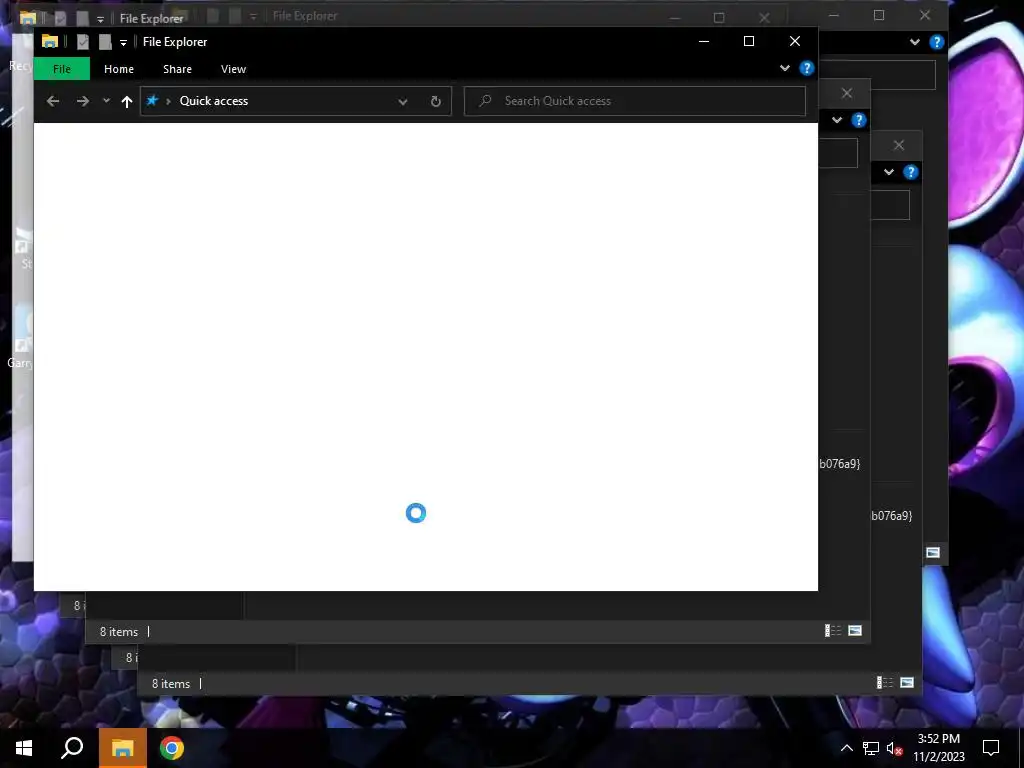Open the address bar previous locations dropdown
This screenshot has height=768, width=1024.
coord(403,101)
